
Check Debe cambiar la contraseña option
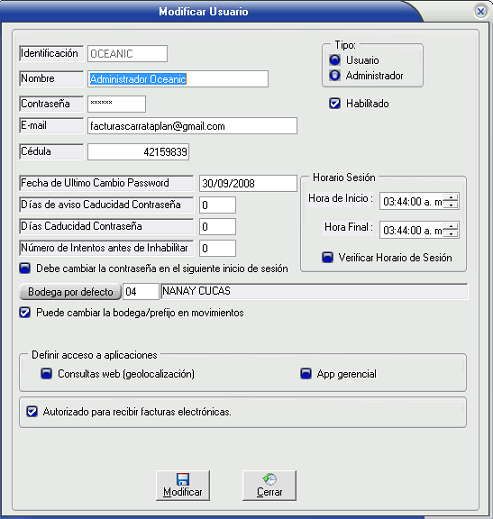[25, 268]
